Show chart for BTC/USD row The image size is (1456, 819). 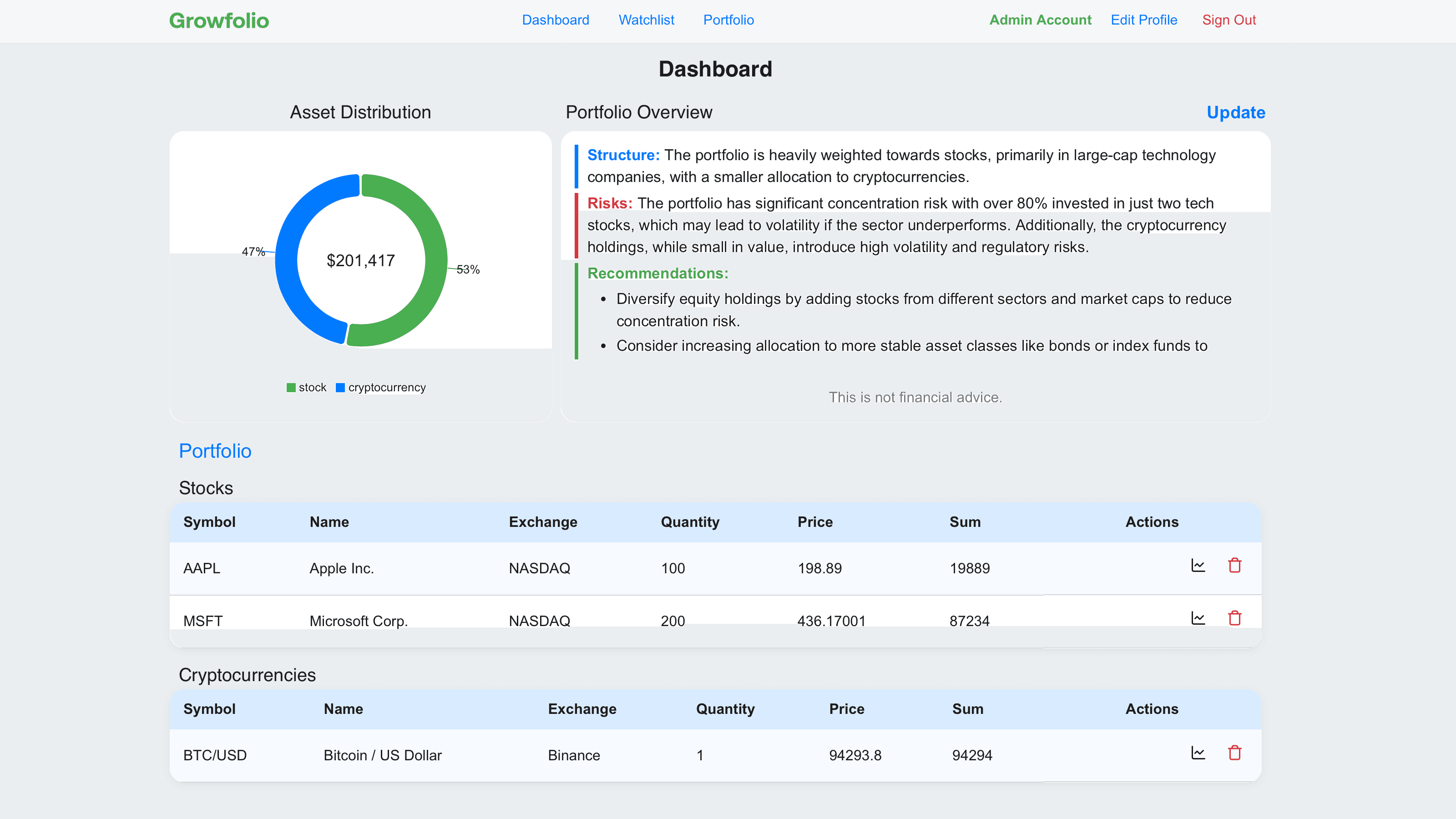pos(1198,753)
